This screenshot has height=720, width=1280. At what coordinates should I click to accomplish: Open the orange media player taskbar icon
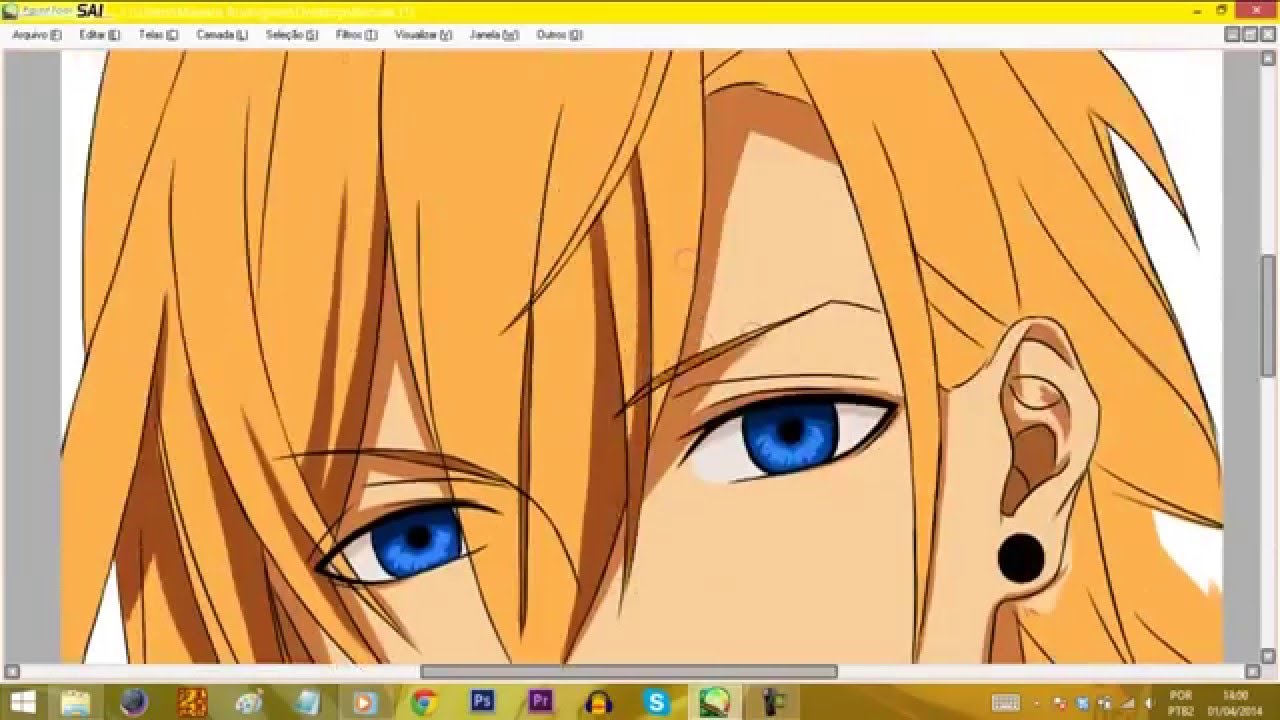click(366, 702)
